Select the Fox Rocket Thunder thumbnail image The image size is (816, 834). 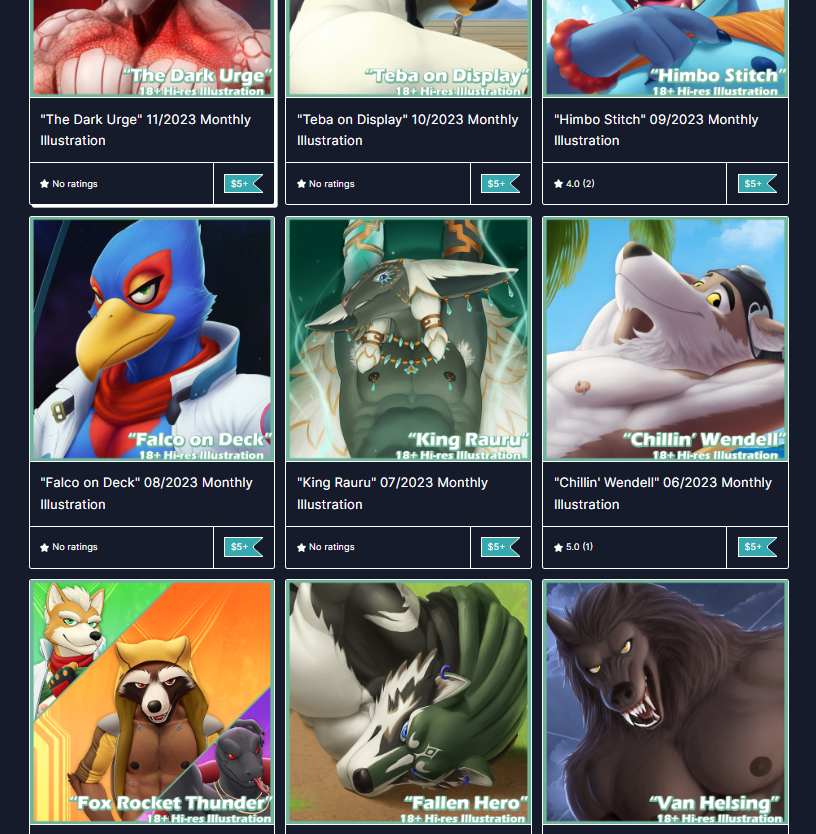coord(152,703)
